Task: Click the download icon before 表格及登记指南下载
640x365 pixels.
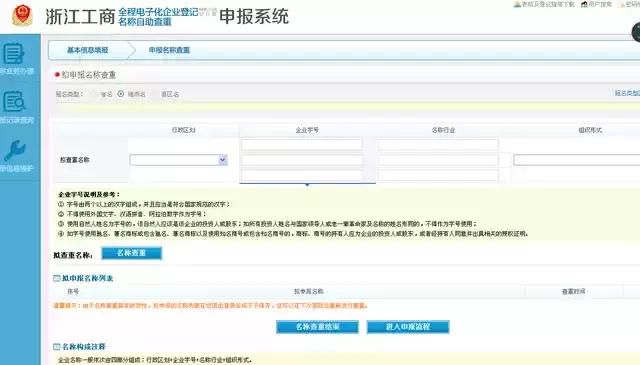Action: coord(517,4)
